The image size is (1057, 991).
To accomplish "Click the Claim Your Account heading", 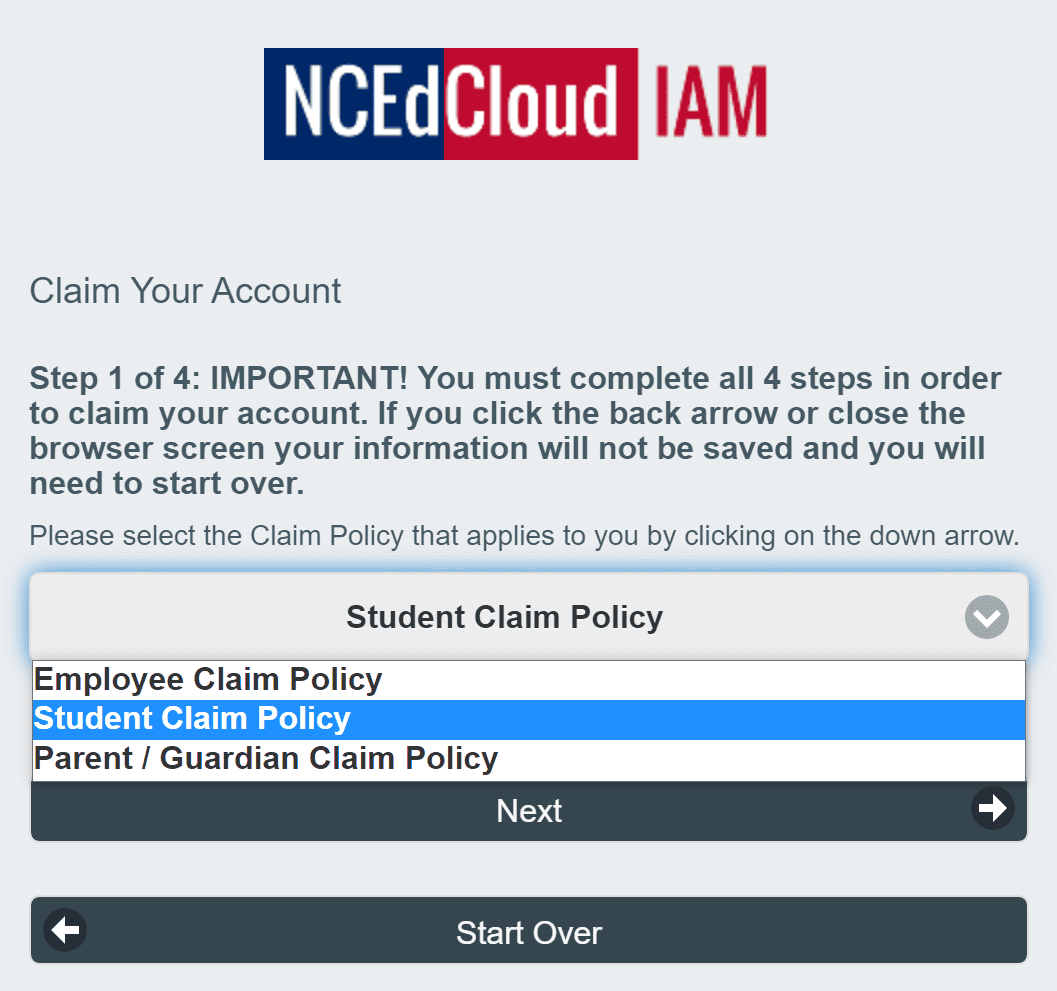I will coord(185,291).
